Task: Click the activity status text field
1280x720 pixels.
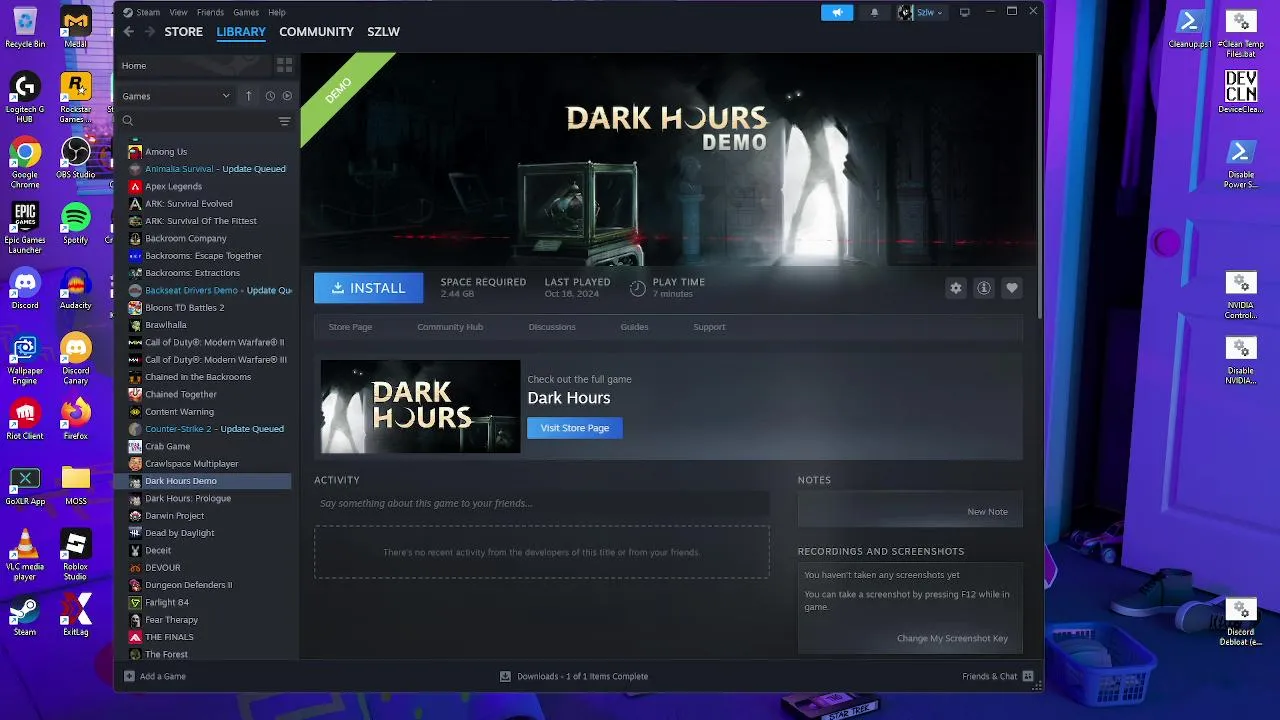Action: tap(541, 503)
